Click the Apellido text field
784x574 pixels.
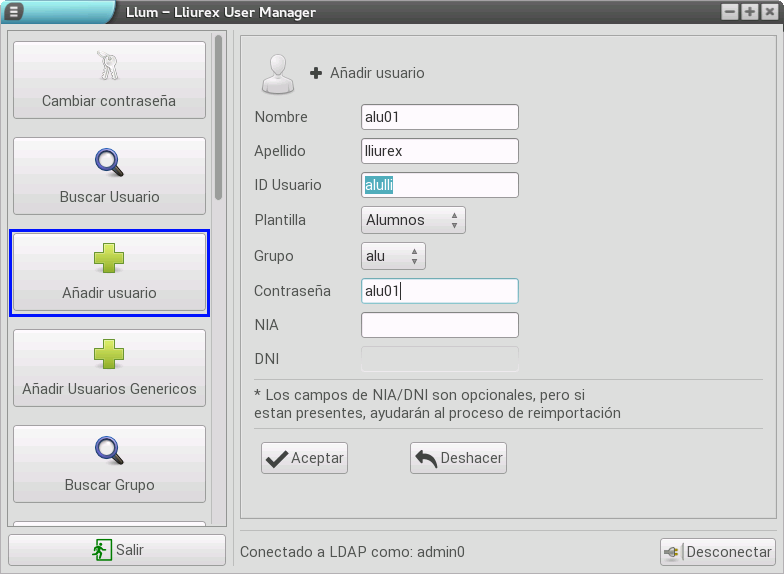[439, 151]
